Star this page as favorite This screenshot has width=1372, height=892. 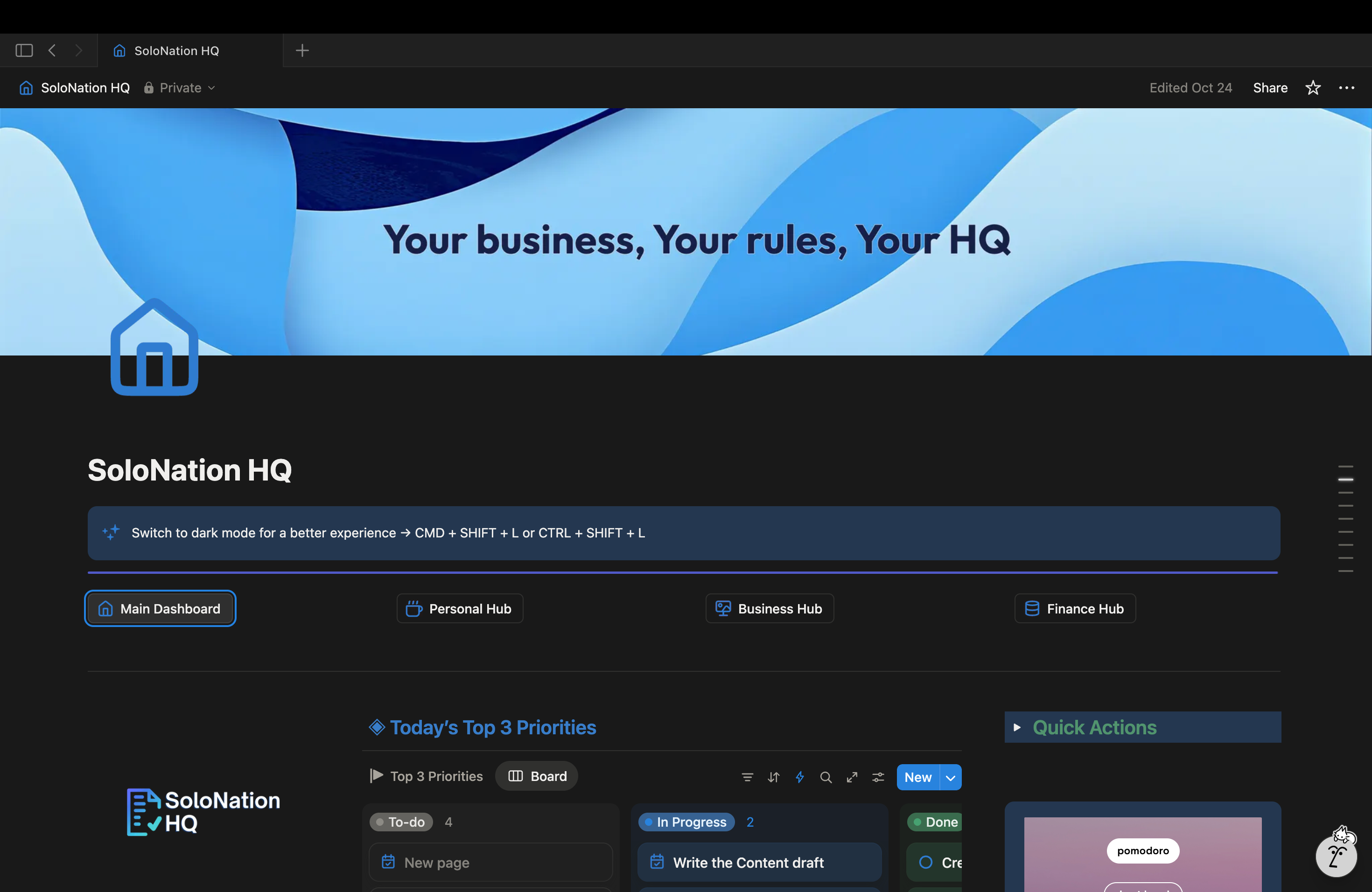pos(1313,88)
